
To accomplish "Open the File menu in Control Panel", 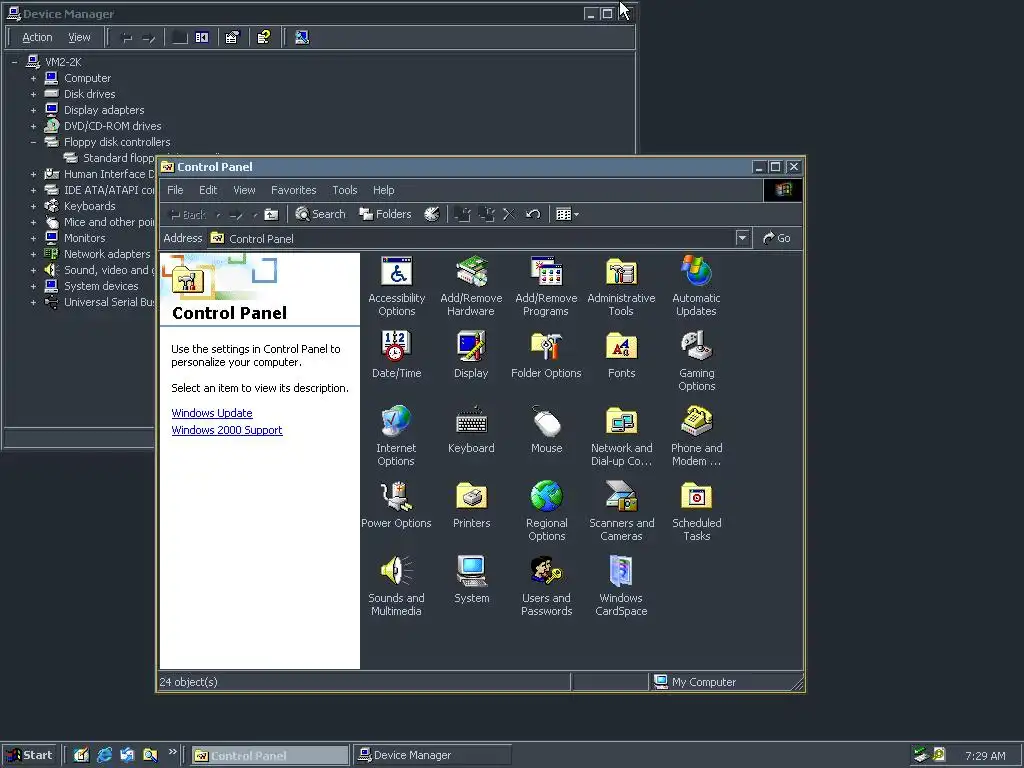I will tap(175, 190).
